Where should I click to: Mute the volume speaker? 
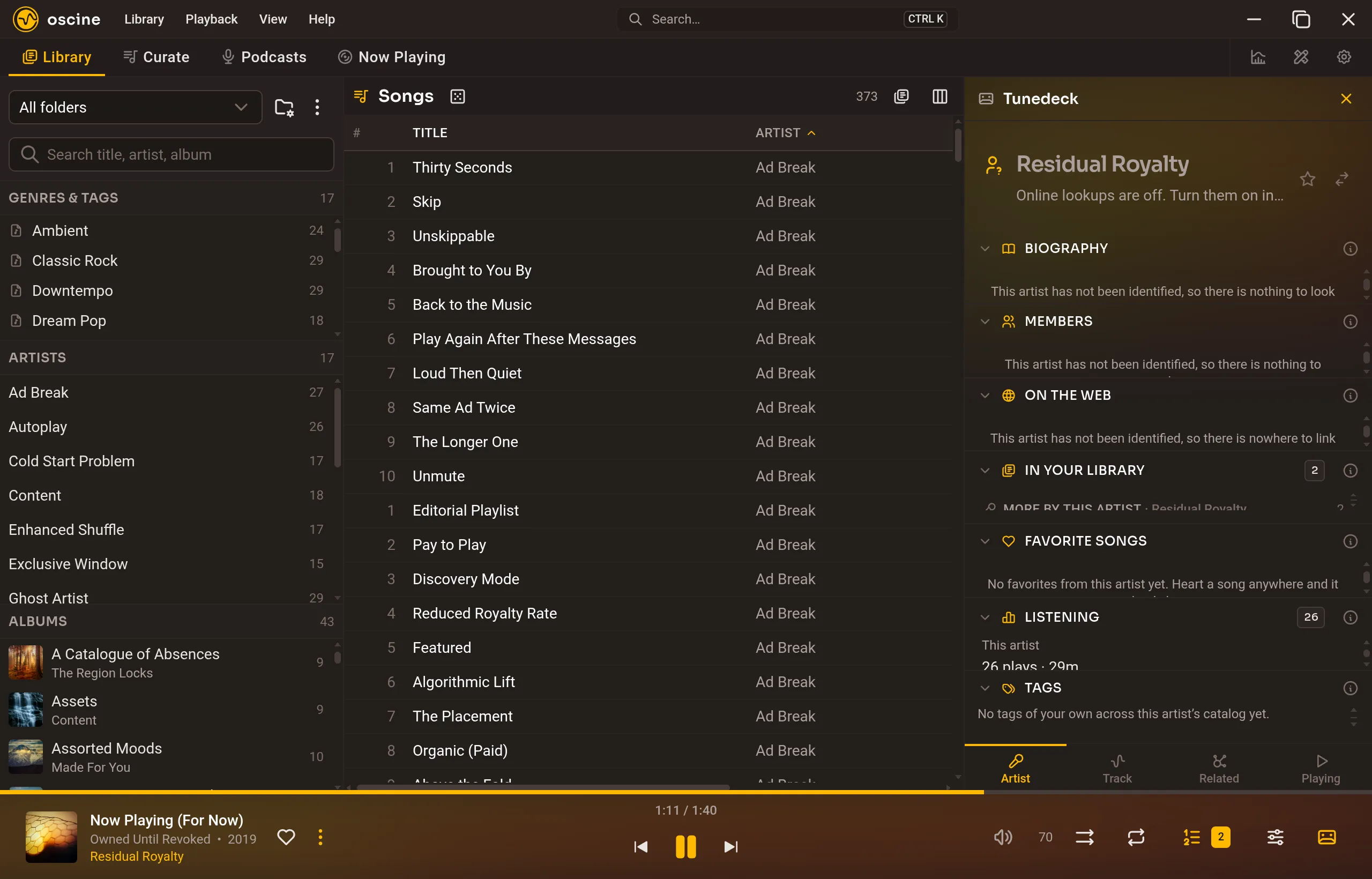coord(1003,837)
